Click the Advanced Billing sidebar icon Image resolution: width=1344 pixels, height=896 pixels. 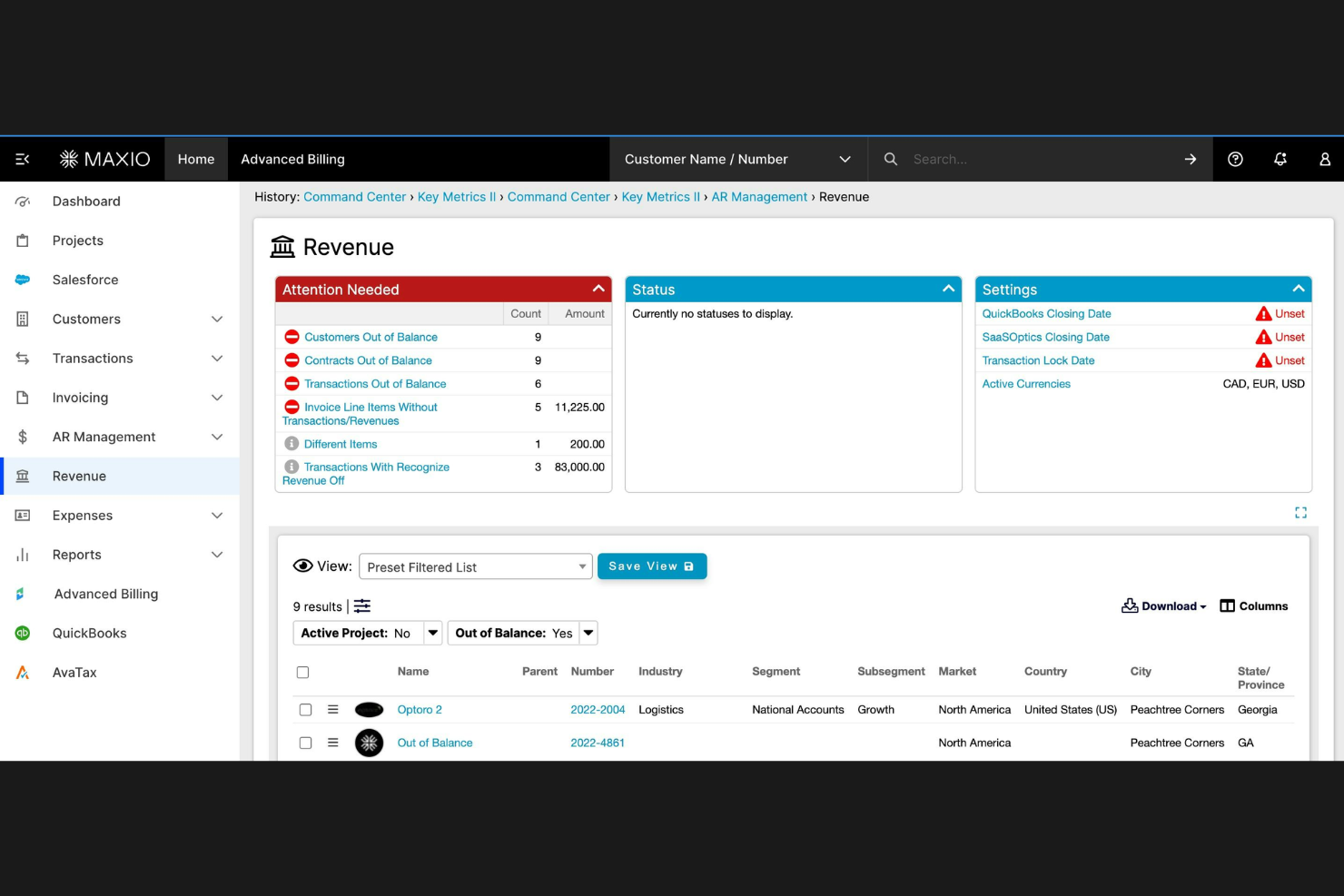tap(20, 594)
